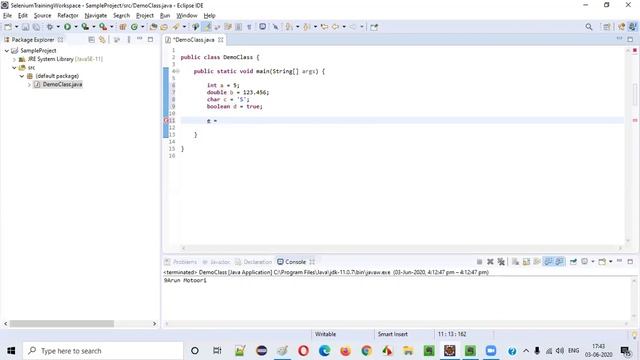Click Pin Console icon
The image size is (640, 360).
tap(573, 262)
